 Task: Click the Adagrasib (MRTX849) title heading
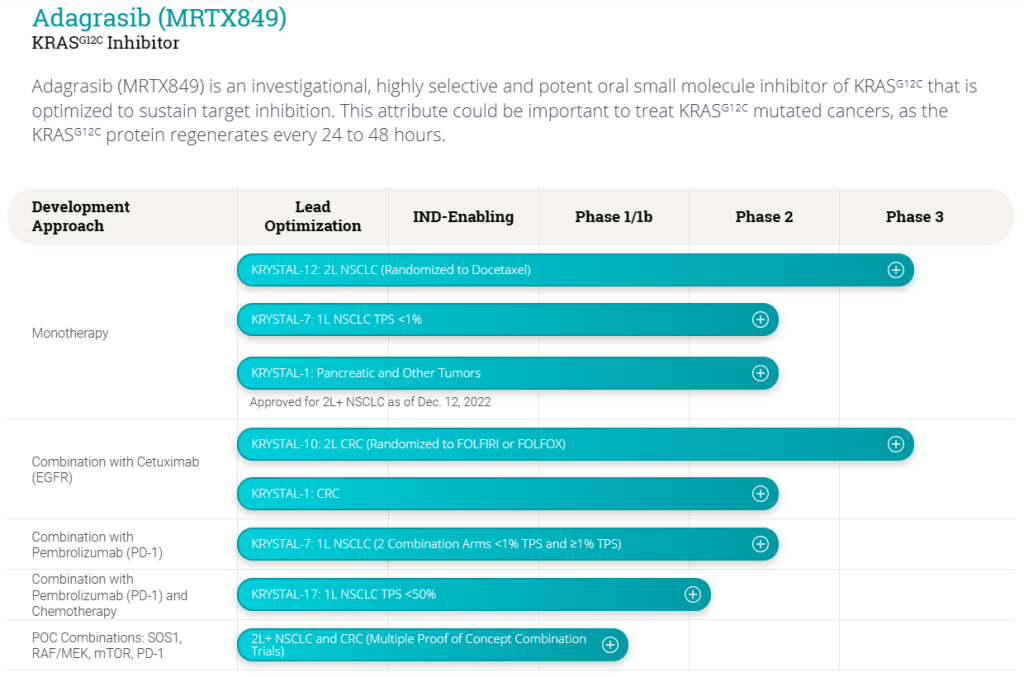point(159,18)
